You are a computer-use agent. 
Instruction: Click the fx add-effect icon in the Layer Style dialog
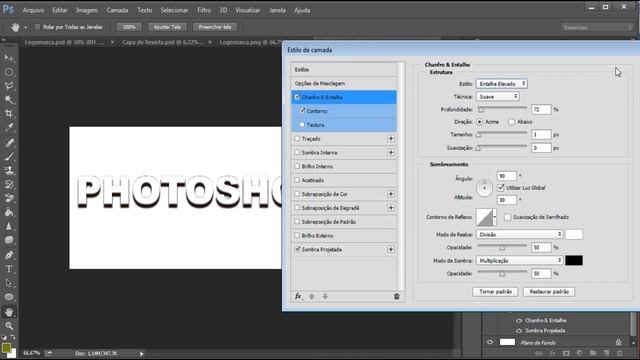point(298,296)
